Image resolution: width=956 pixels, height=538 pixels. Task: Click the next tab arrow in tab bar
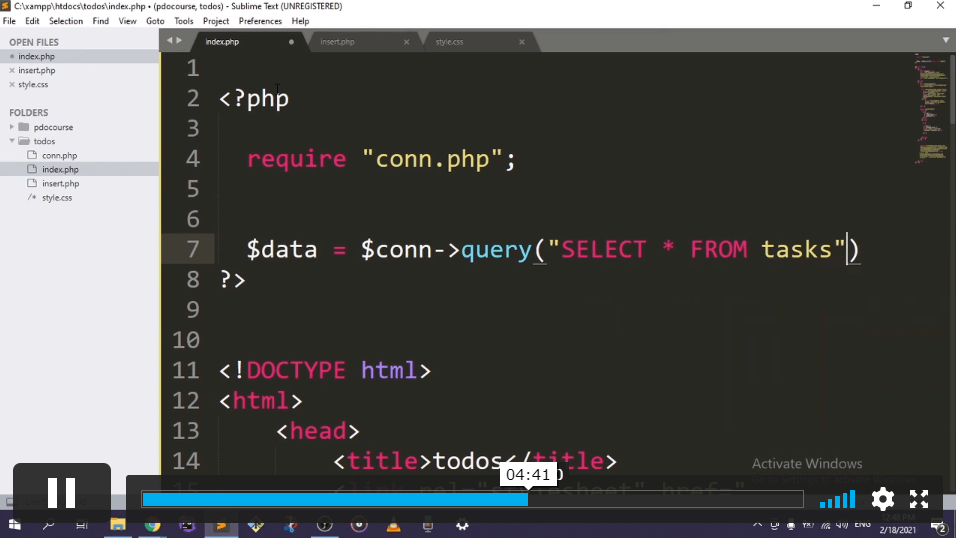179,41
